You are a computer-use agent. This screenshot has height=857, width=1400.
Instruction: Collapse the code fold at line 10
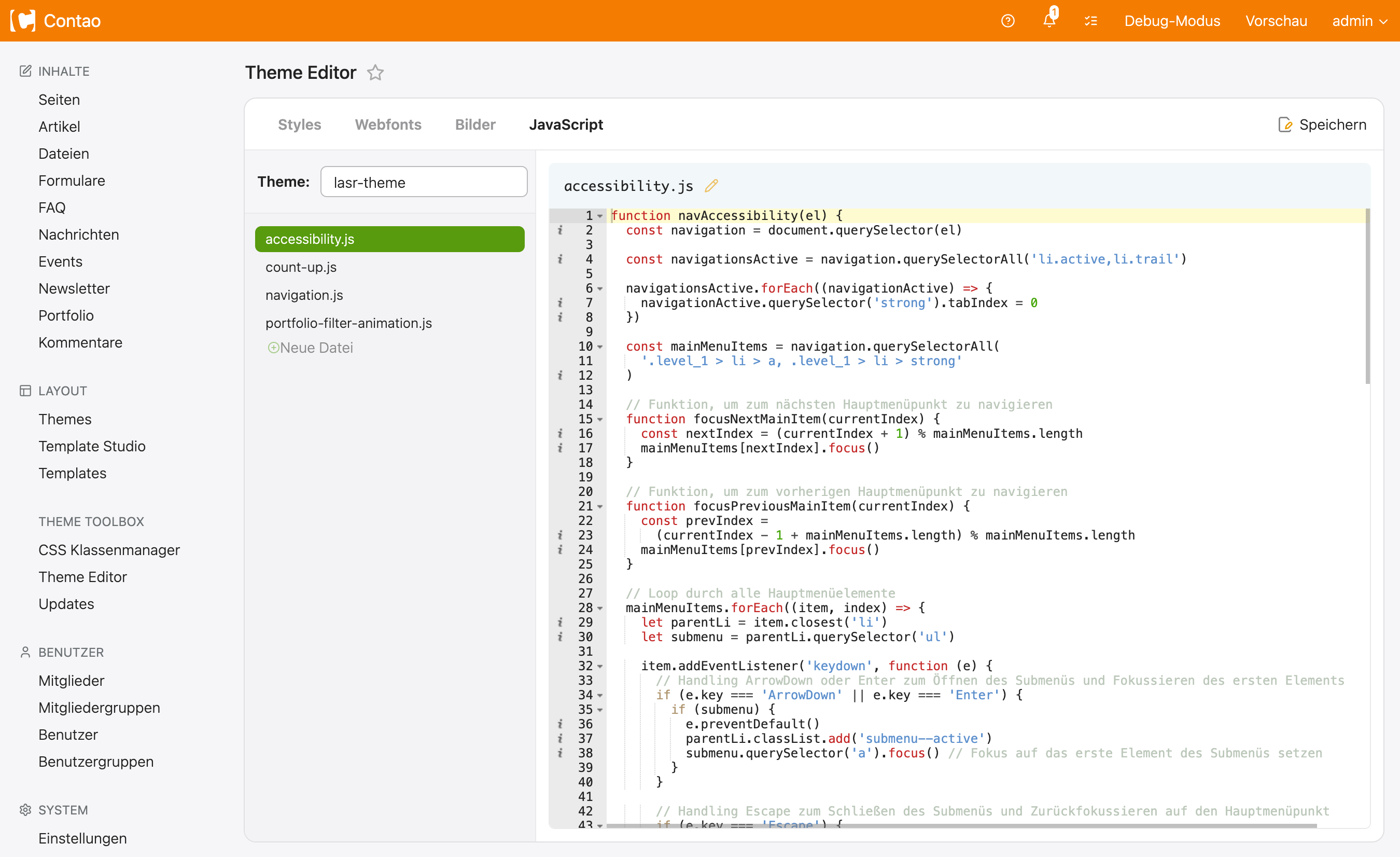pyautogui.click(x=600, y=347)
